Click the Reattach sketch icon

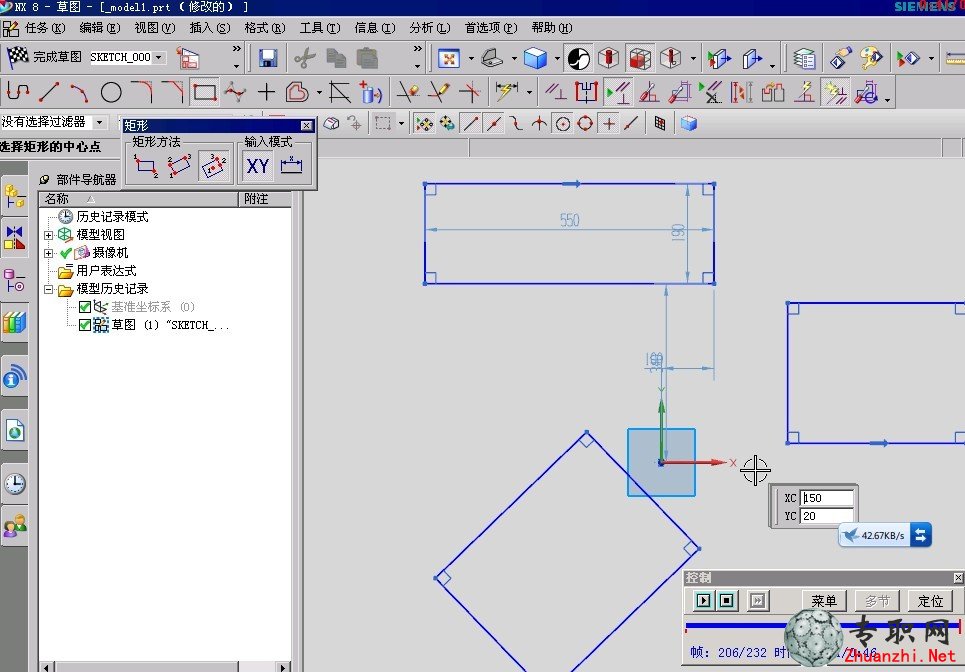click(x=188, y=58)
